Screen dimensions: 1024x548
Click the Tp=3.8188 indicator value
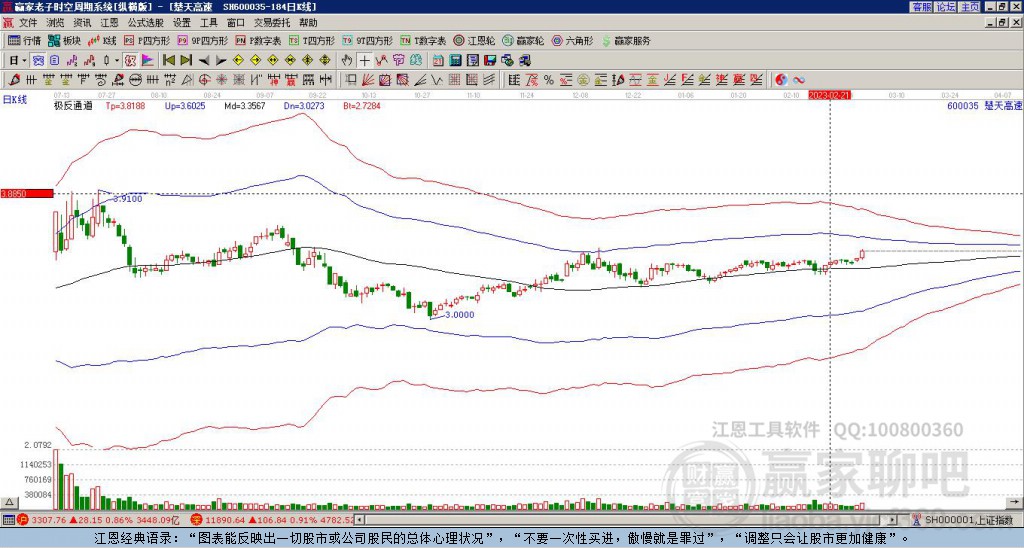coord(124,105)
